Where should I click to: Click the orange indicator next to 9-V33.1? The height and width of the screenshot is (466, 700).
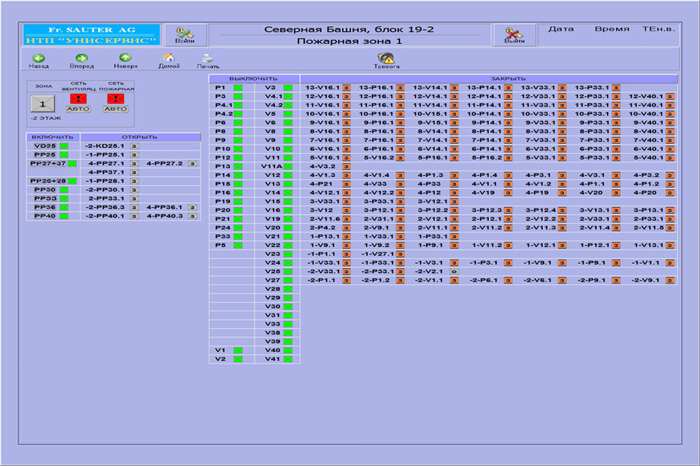[562, 123]
